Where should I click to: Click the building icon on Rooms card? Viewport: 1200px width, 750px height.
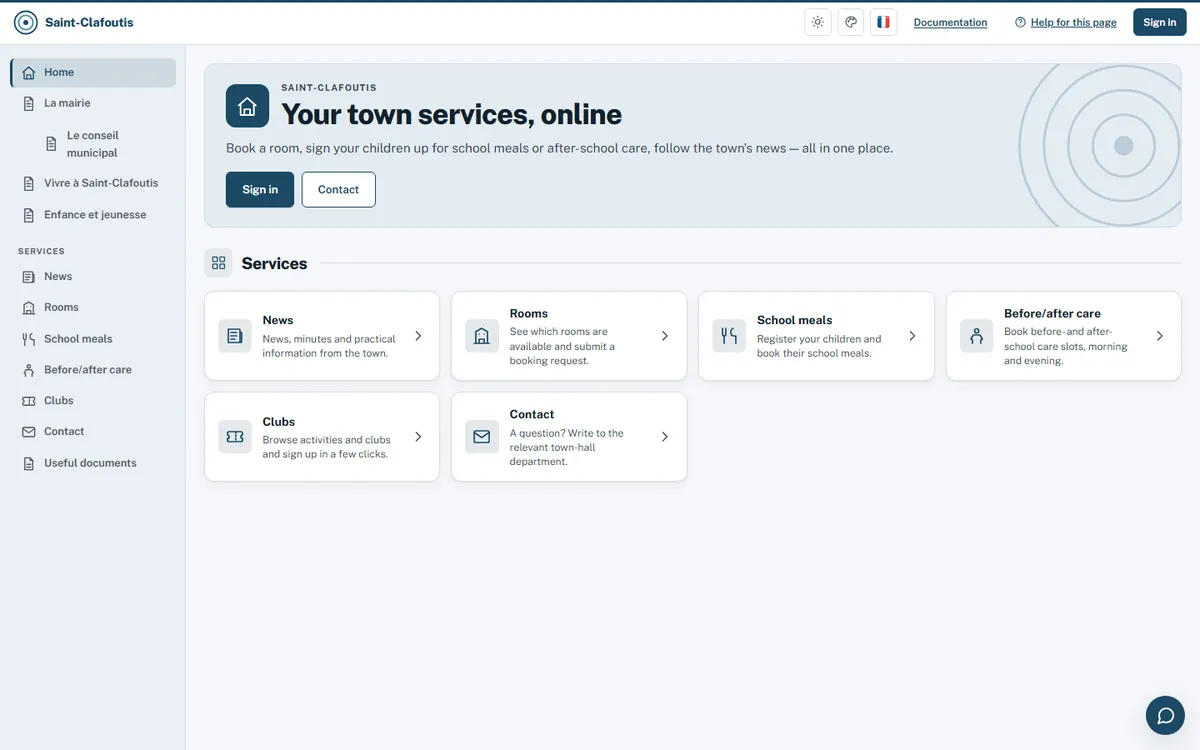[x=482, y=336]
